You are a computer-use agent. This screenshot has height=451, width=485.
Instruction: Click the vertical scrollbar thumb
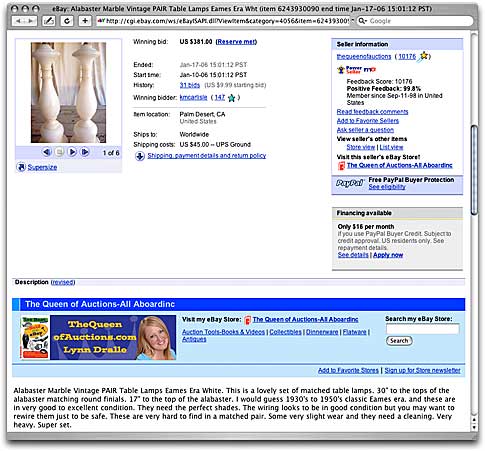click(474, 170)
